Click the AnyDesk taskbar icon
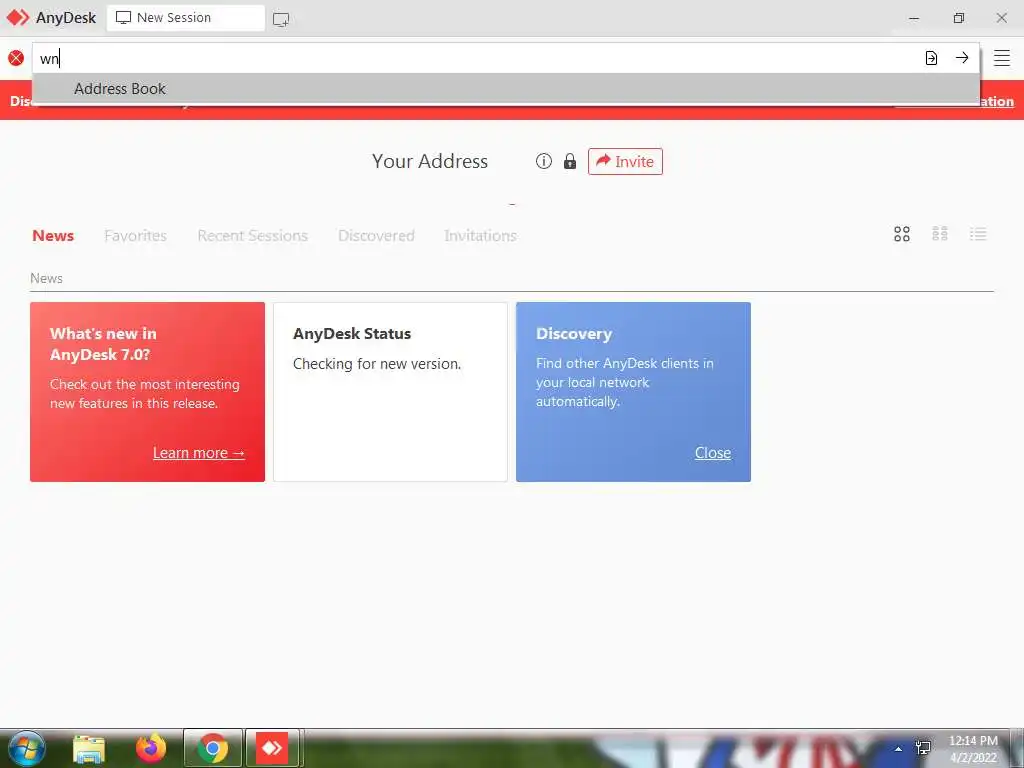 pos(272,748)
